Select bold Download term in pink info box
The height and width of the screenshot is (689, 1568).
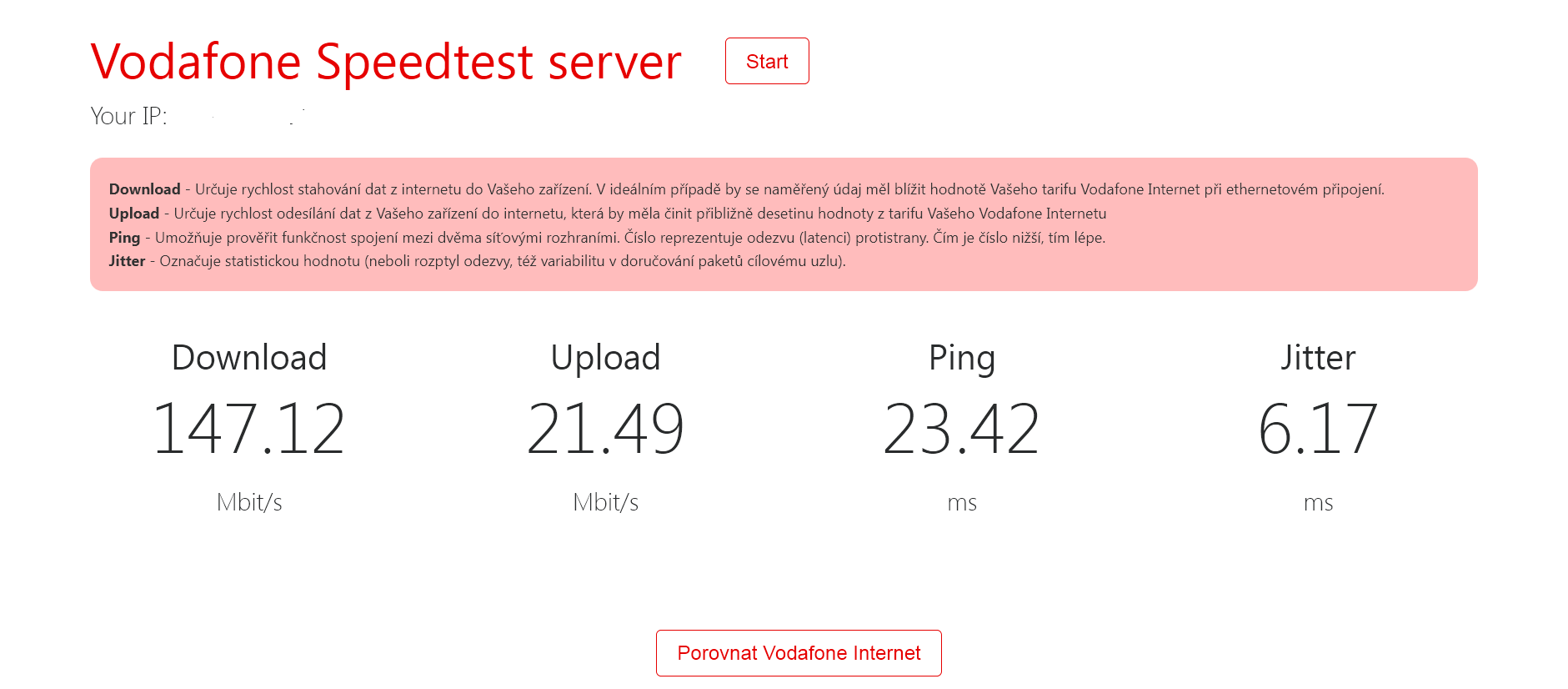click(144, 189)
